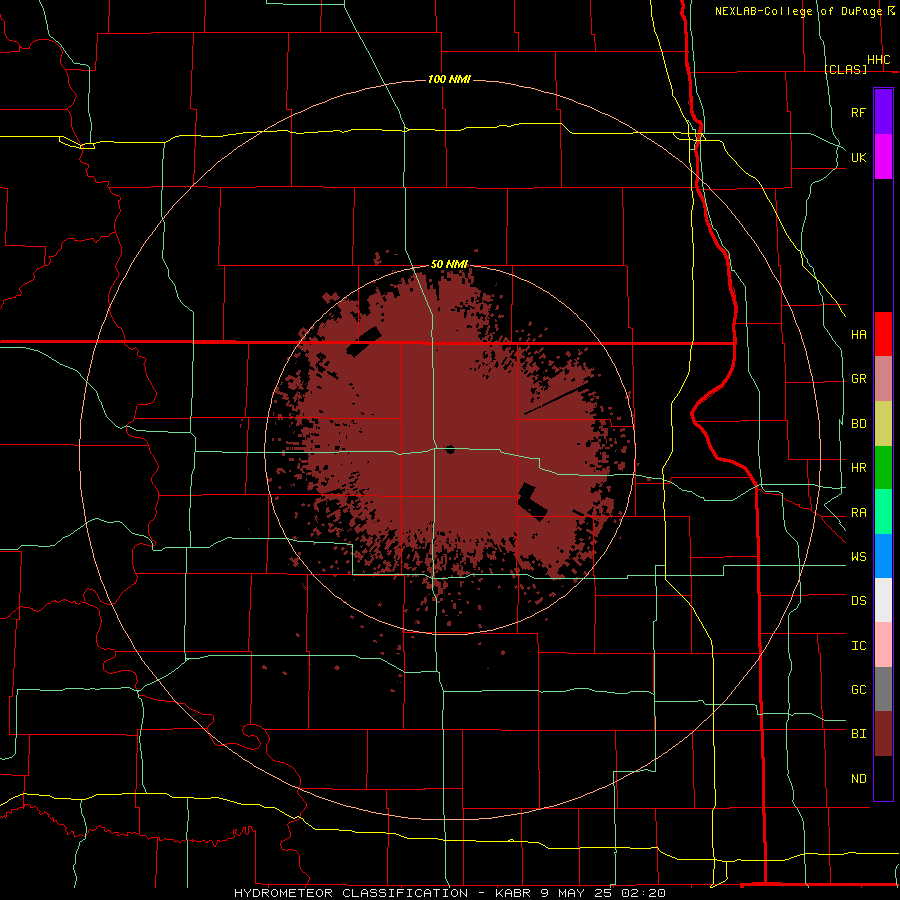This screenshot has width=900, height=900.
Task: Click the white DS legend swatch
Action: (883, 600)
